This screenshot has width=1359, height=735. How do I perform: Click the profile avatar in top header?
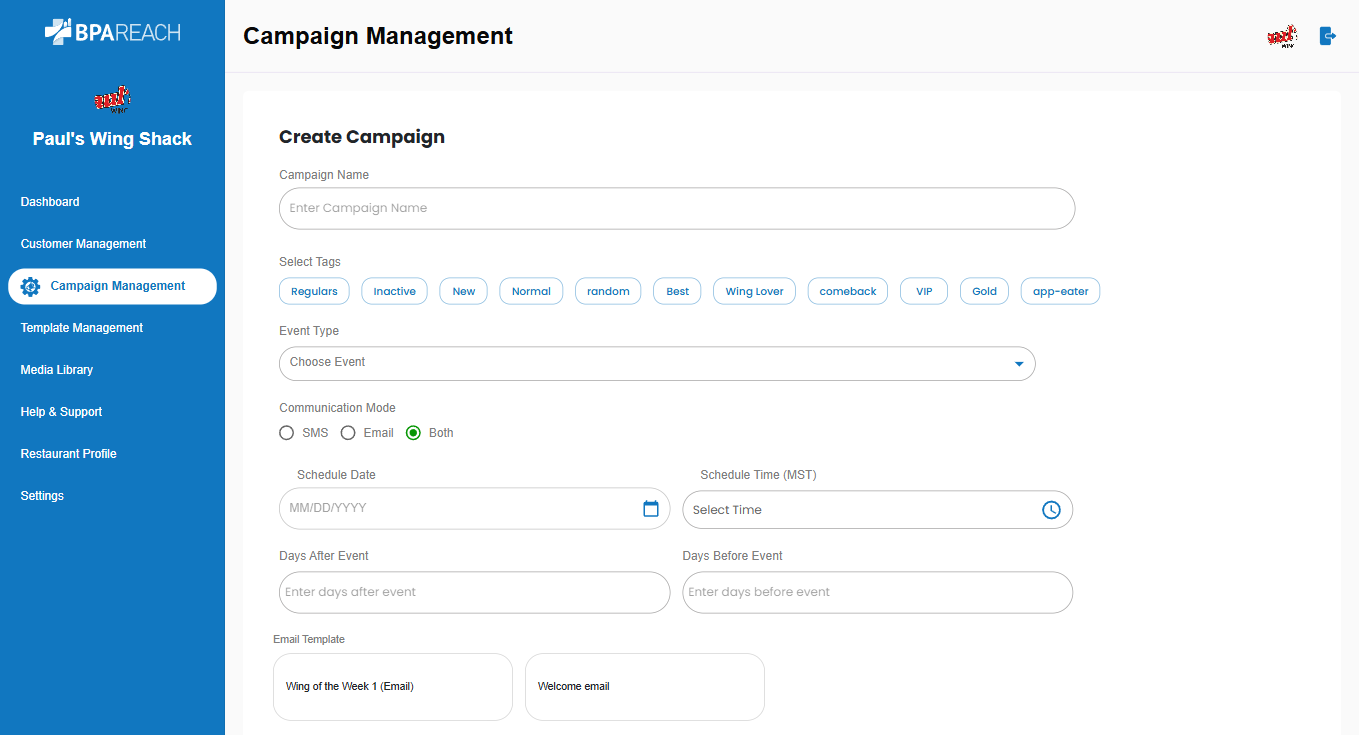coord(1281,37)
